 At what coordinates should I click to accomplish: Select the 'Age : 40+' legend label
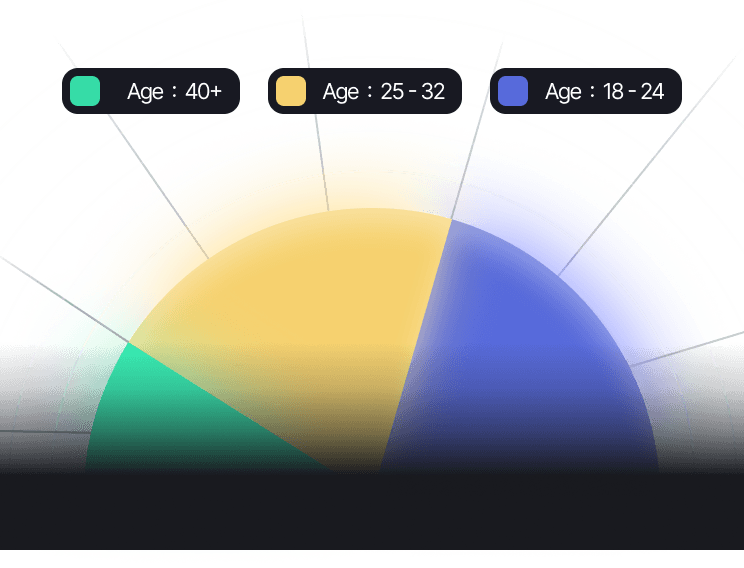pyautogui.click(x=174, y=92)
